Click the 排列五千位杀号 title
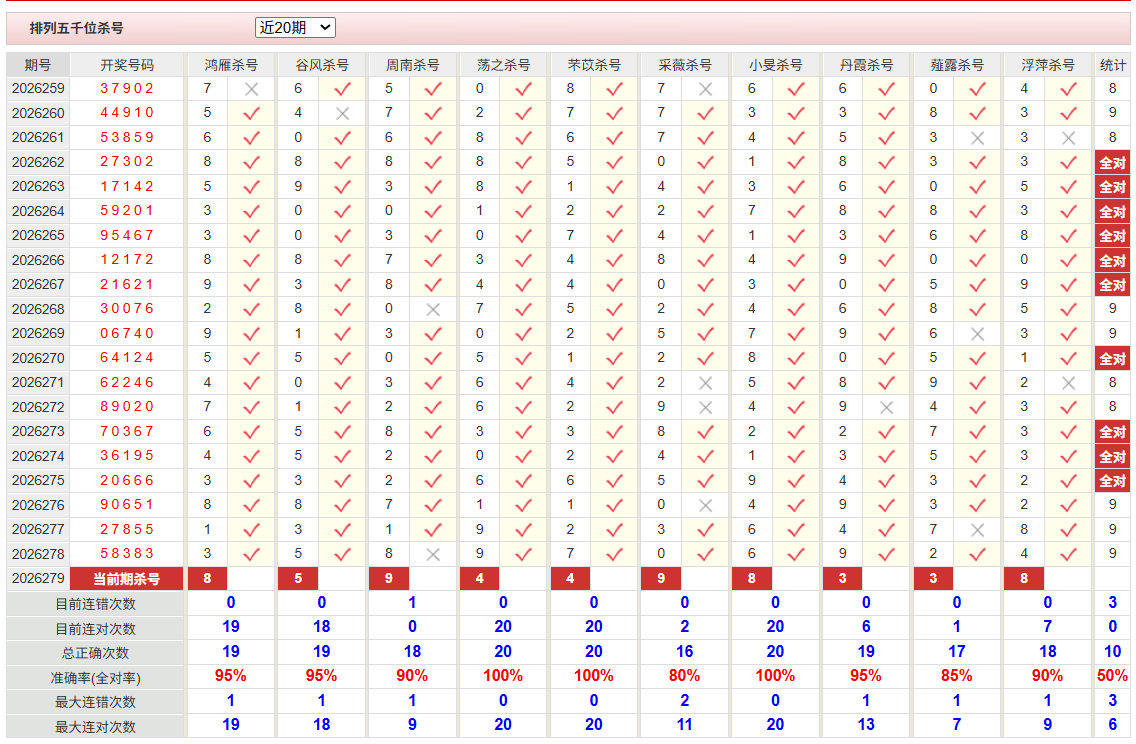 [x=76, y=28]
